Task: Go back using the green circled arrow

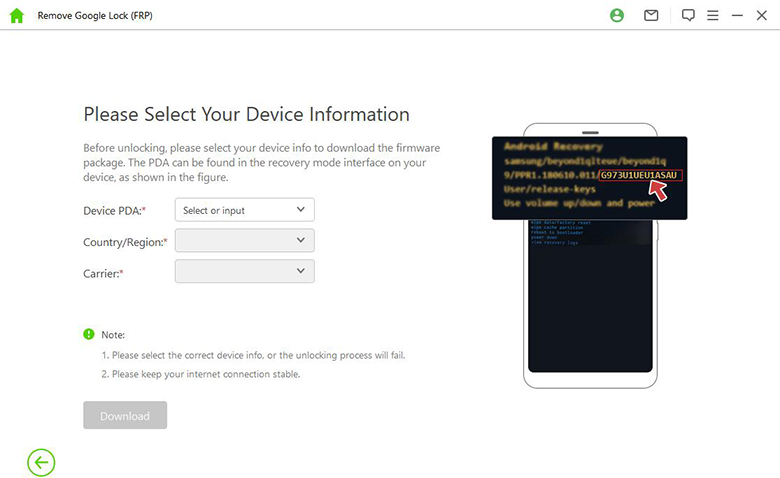Action: 41,461
